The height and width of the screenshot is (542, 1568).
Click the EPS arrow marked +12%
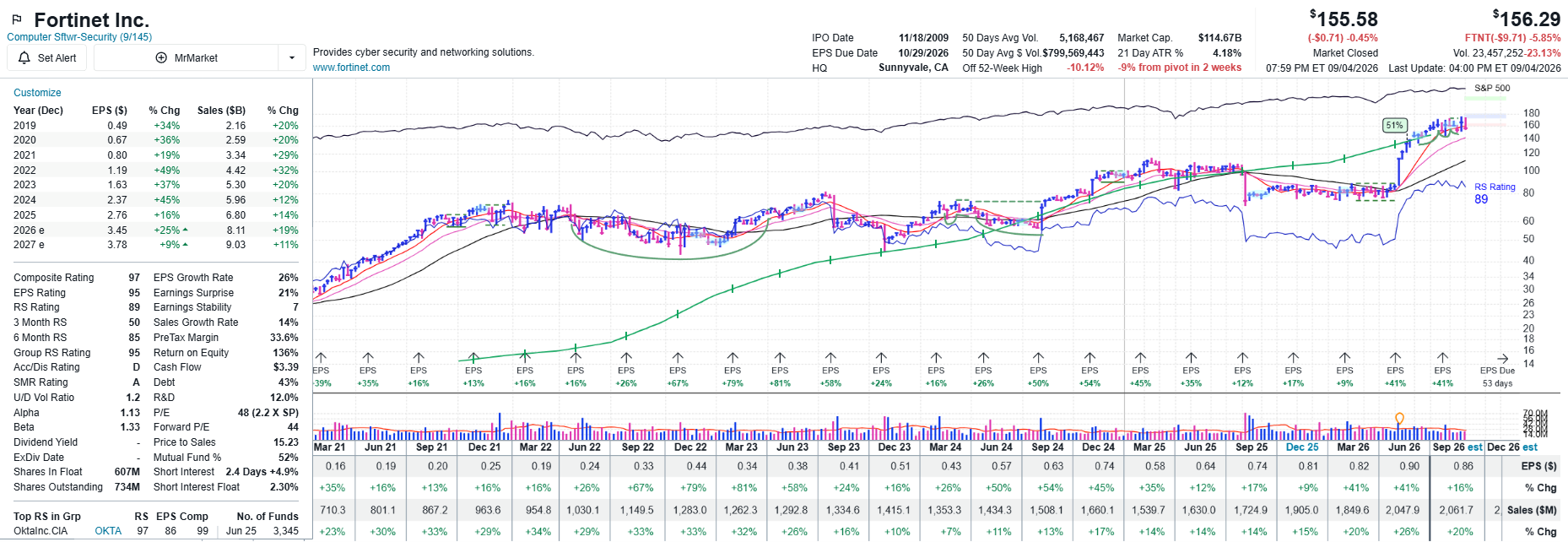pyautogui.click(x=1242, y=358)
